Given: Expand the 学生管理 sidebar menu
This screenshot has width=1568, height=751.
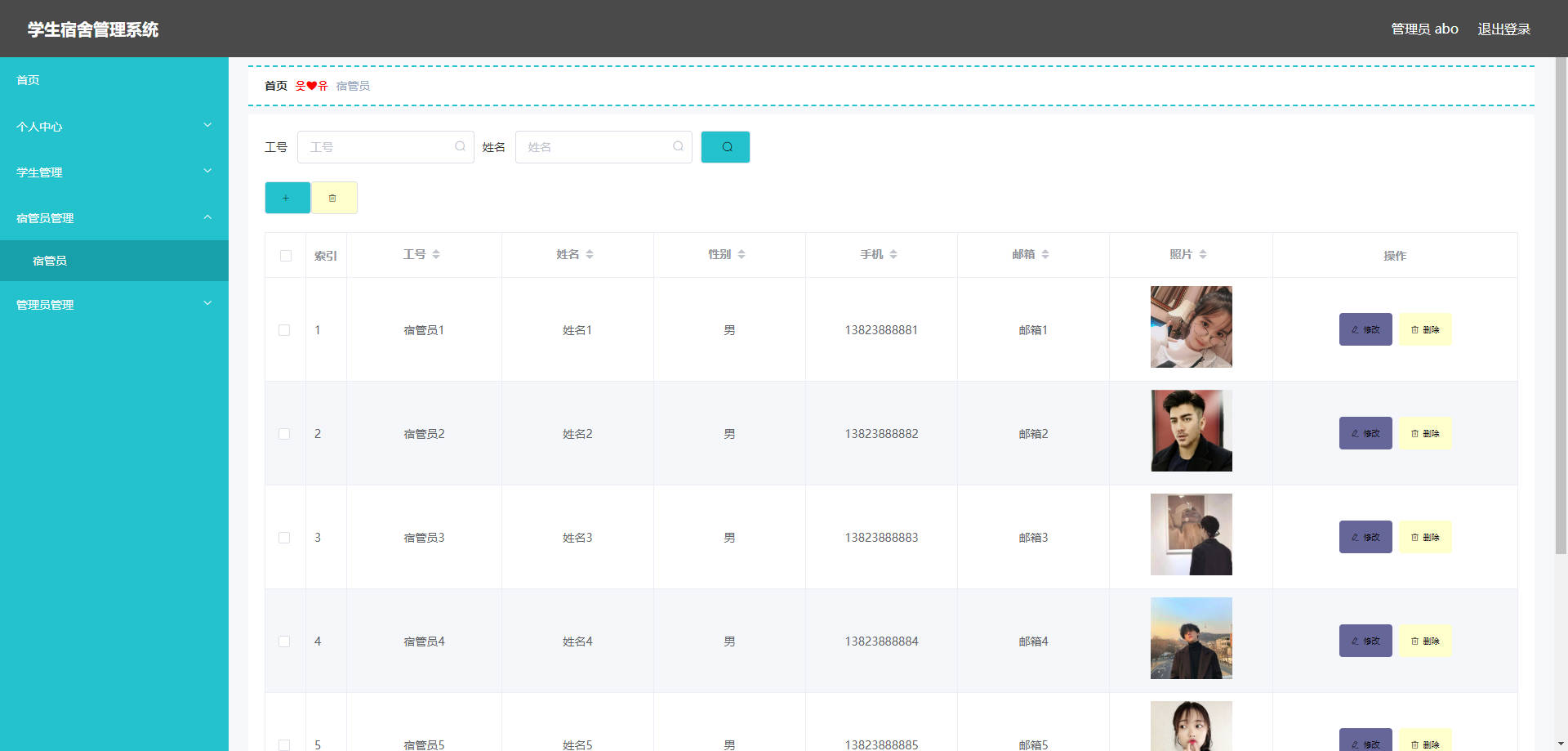Looking at the screenshot, I should (114, 172).
